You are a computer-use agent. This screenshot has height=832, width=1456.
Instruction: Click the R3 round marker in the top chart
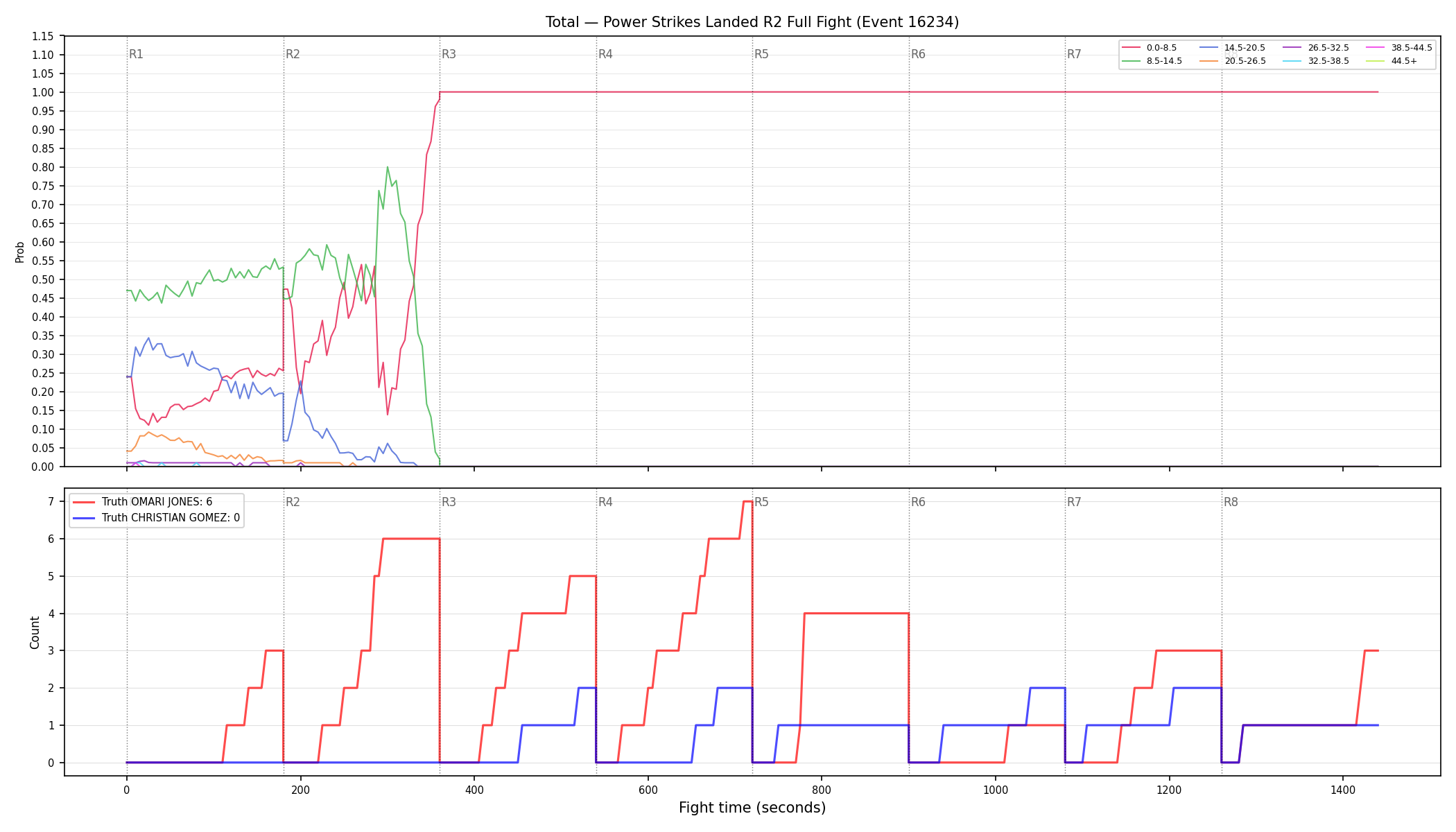tap(449, 54)
